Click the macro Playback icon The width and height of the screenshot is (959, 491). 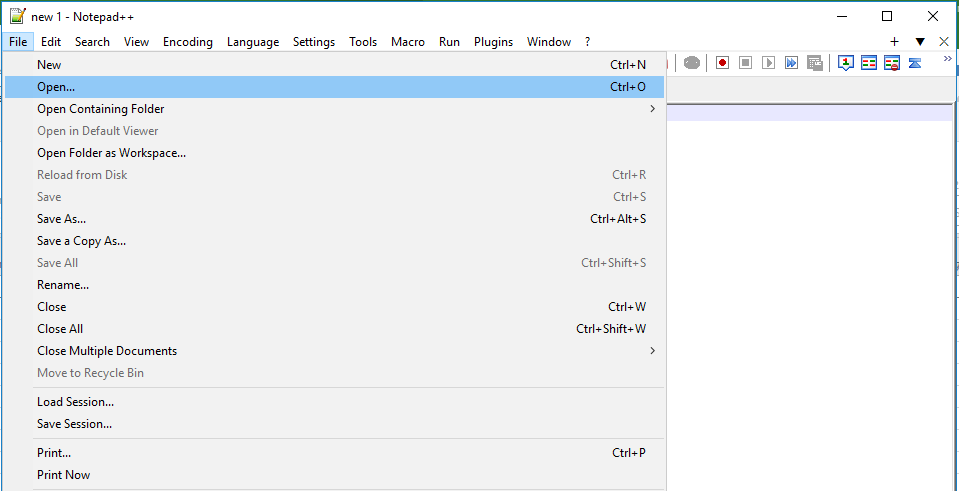pos(768,63)
